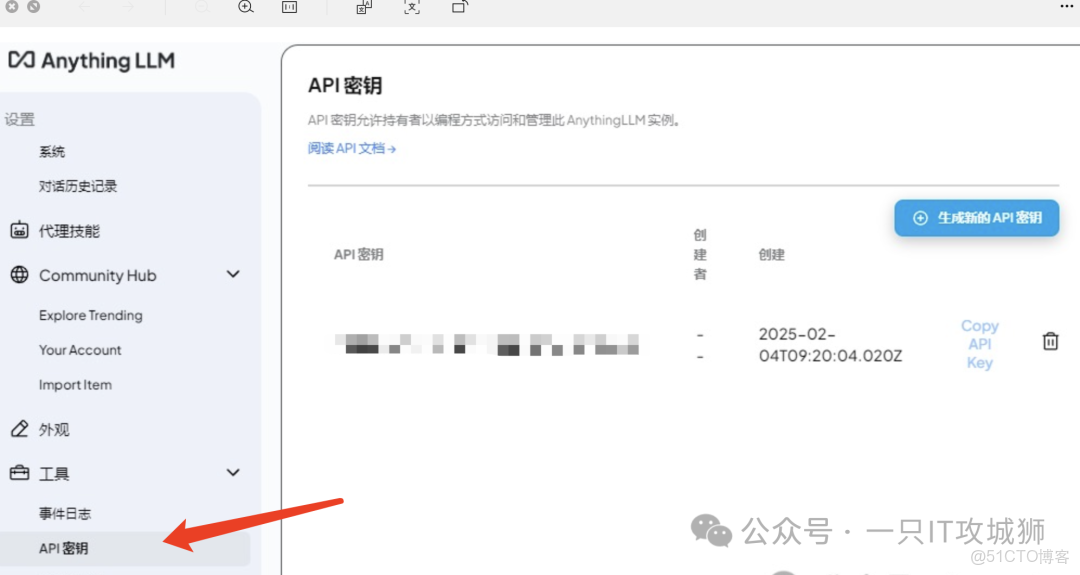Click the 设置 sidebar header
This screenshot has width=1080, height=575.
click(x=19, y=120)
